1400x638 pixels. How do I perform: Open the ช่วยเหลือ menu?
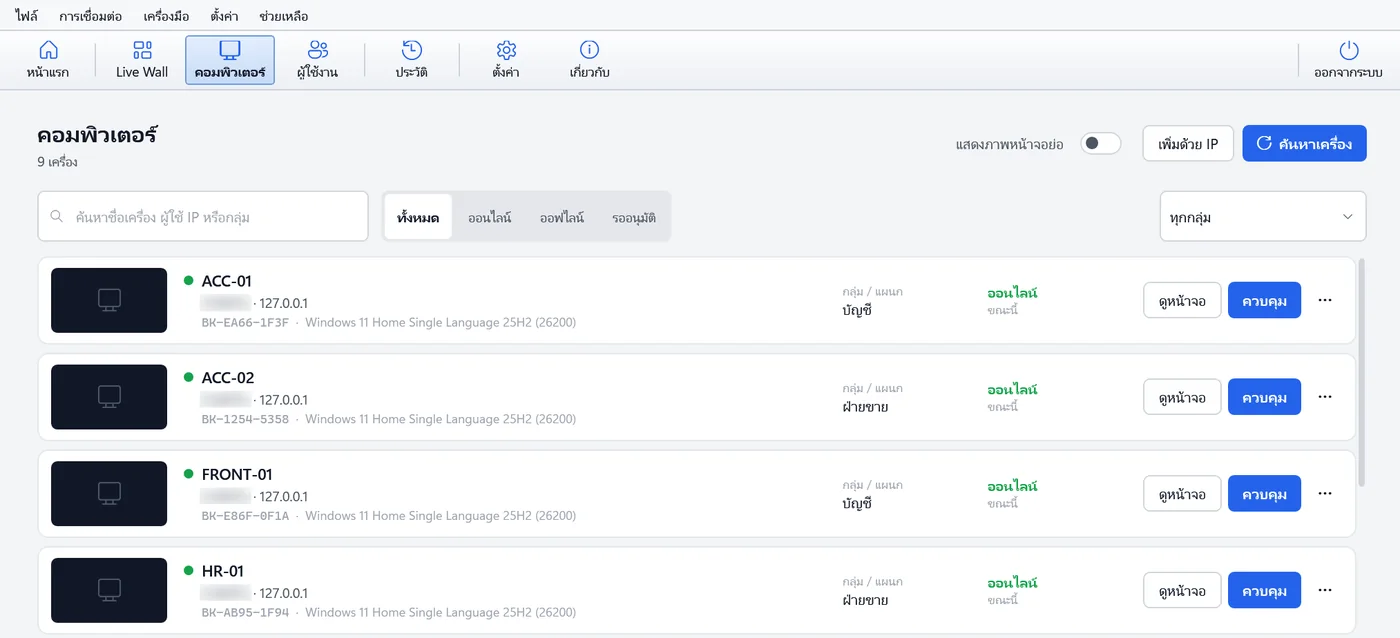(283, 16)
